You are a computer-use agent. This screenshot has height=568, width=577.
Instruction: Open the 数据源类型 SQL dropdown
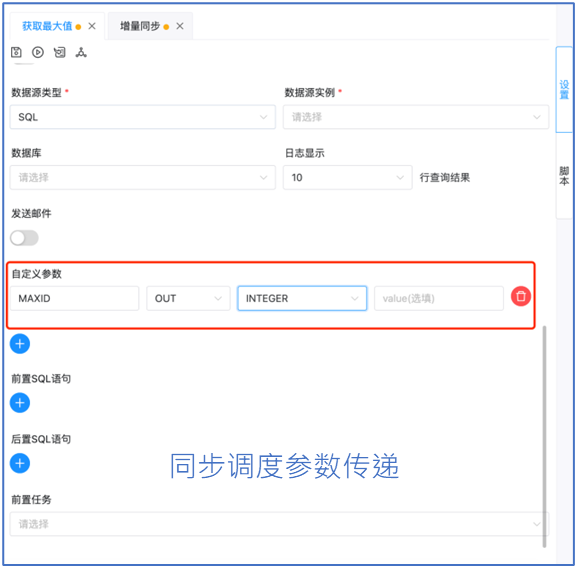(x=143, y=117)
